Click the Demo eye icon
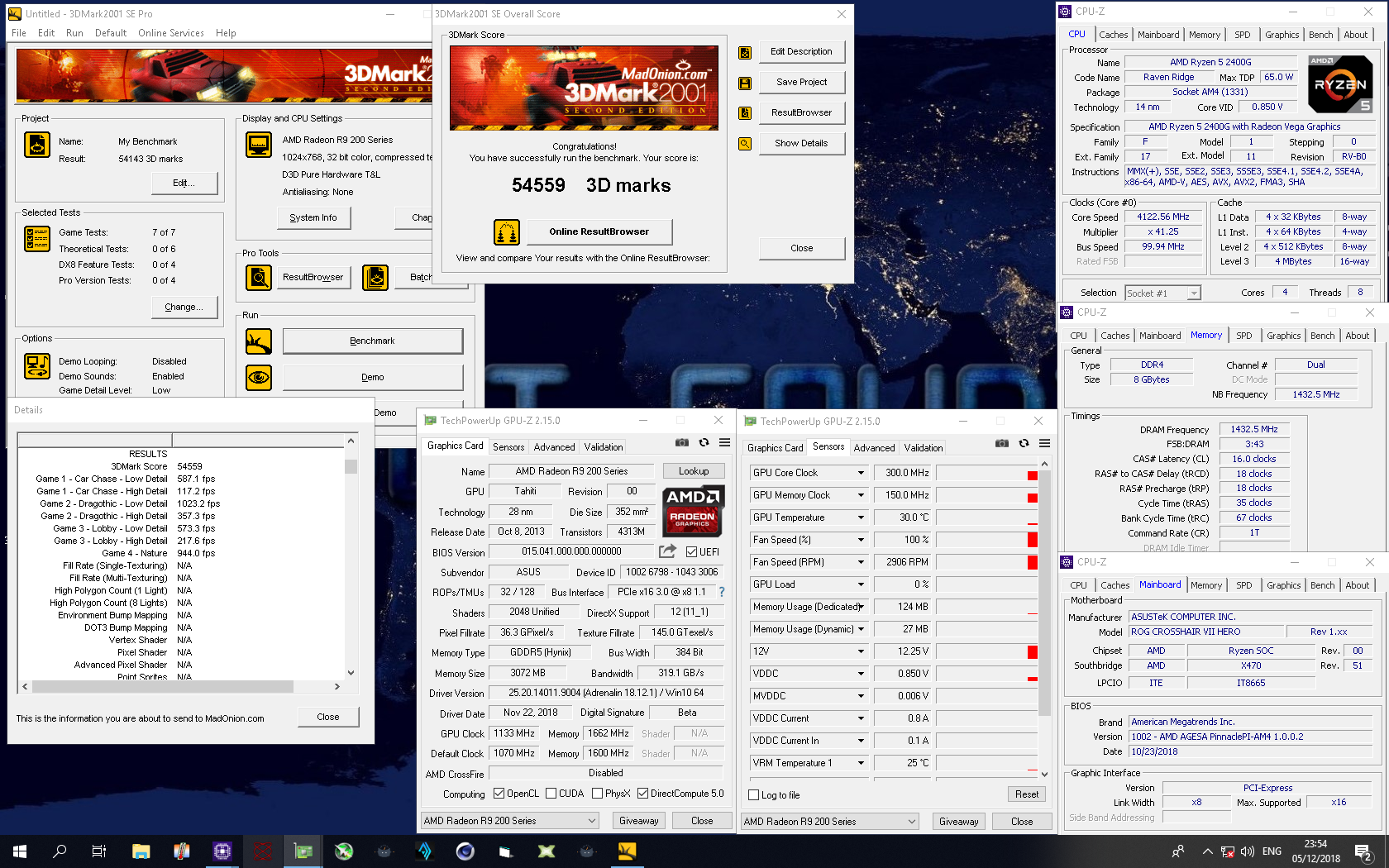This screenshot has width=1389, height=868. pos(259,378)
